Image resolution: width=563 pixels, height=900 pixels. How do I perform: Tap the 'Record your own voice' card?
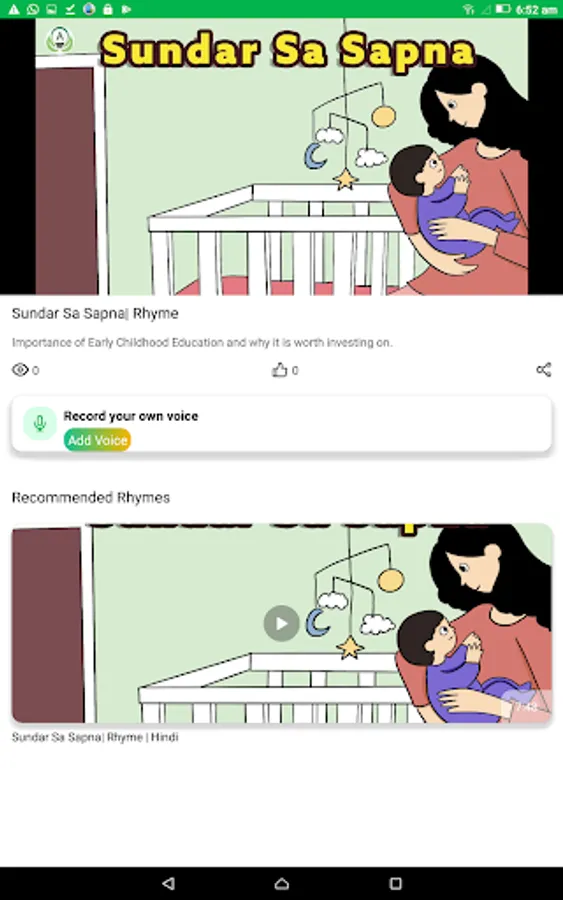[281, 425]
